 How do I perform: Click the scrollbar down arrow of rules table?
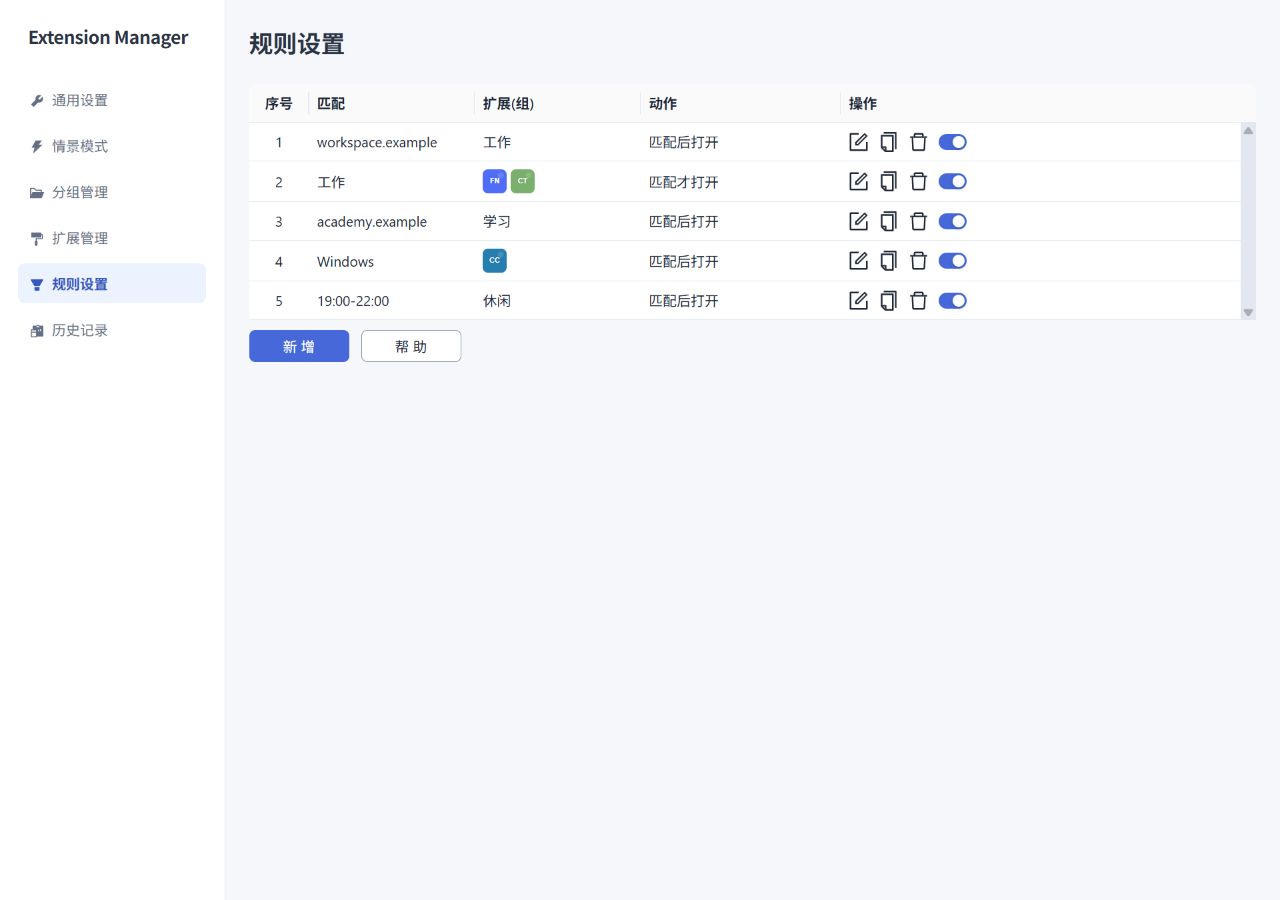coord(1248,313)
